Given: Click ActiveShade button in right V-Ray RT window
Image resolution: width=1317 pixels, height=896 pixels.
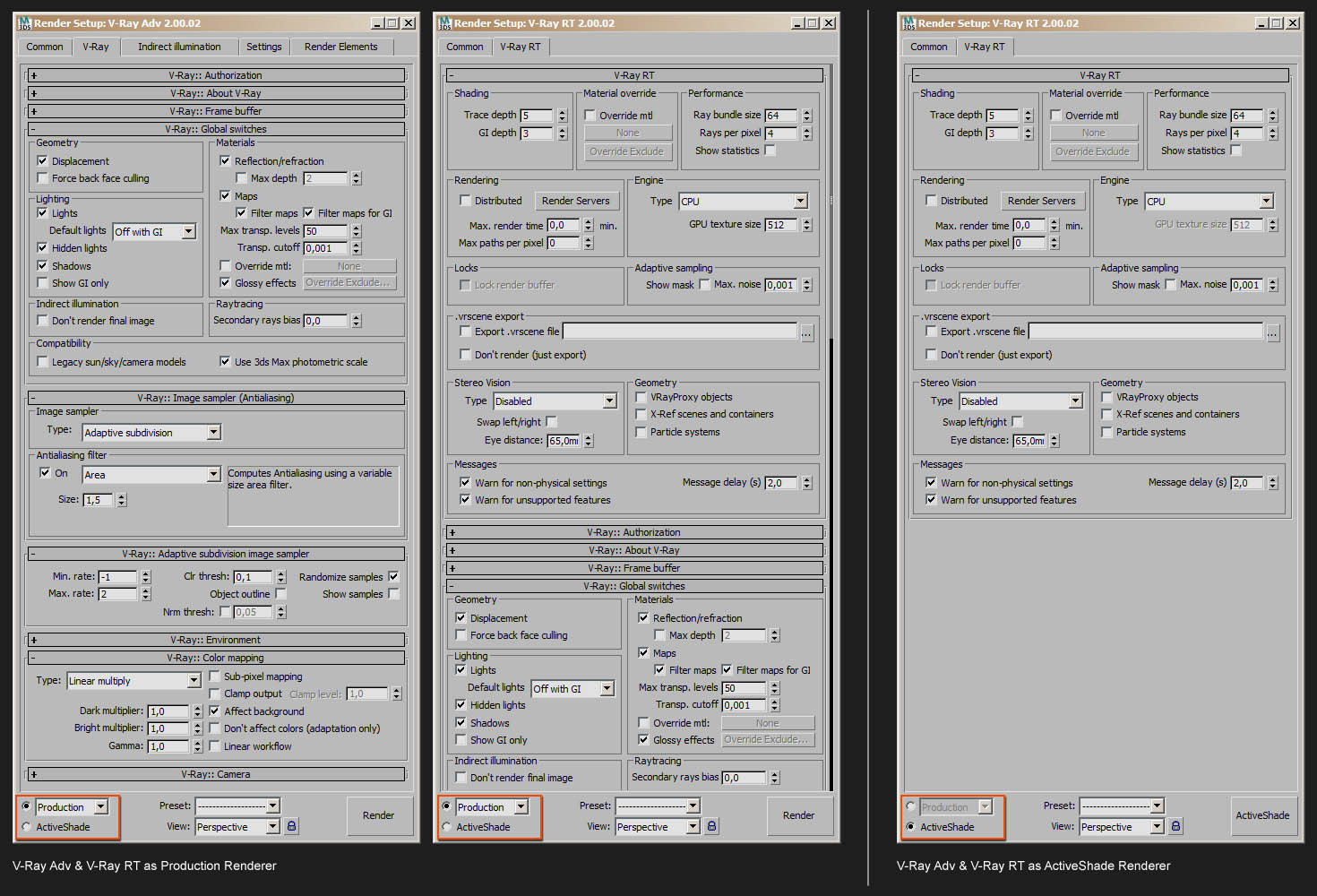Looking at the screenshot, I should pyautogui.click(x=1262, y=815).
